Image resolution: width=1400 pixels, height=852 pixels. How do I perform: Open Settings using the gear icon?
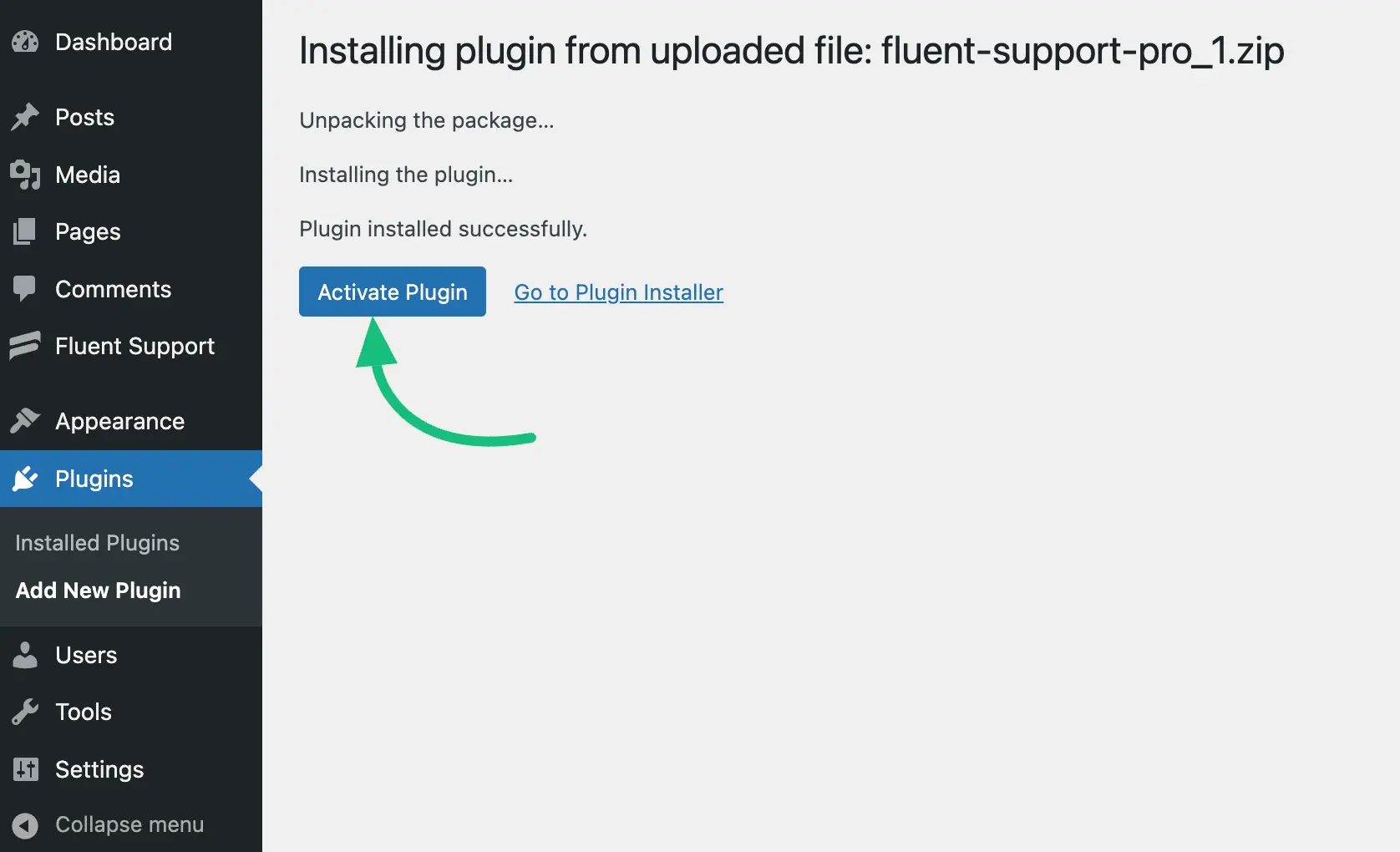(x=25, y=769)
